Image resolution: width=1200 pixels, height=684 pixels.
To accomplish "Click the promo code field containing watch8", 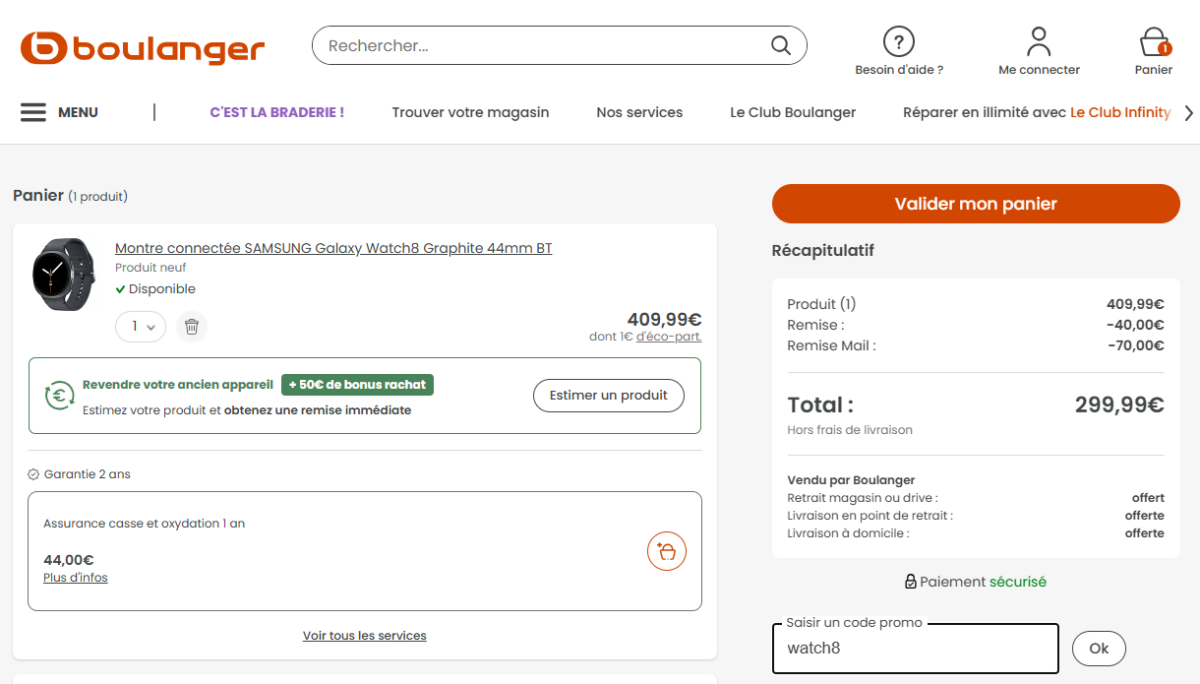I will tap(915, 649).
